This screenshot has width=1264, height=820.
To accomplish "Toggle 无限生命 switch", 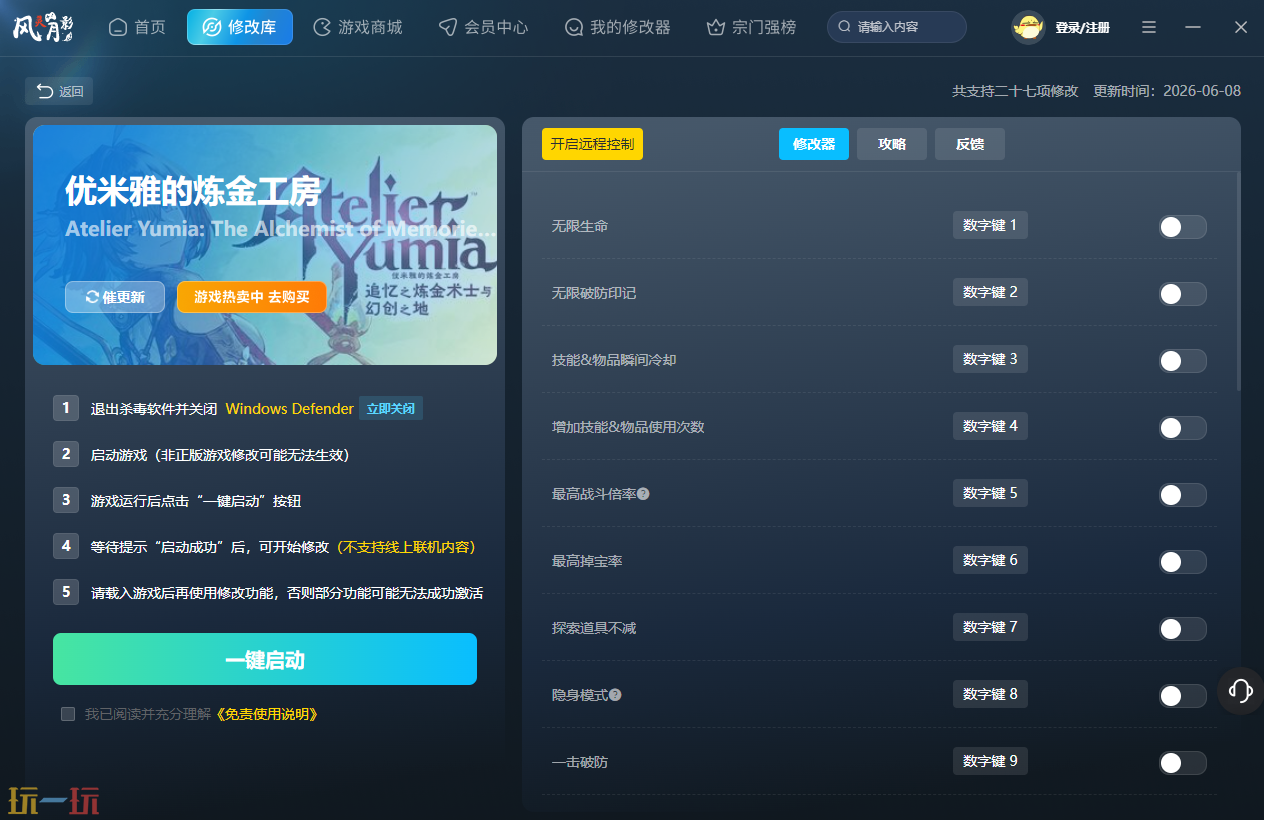I will pyautogui.click(x=1183, y=227).
